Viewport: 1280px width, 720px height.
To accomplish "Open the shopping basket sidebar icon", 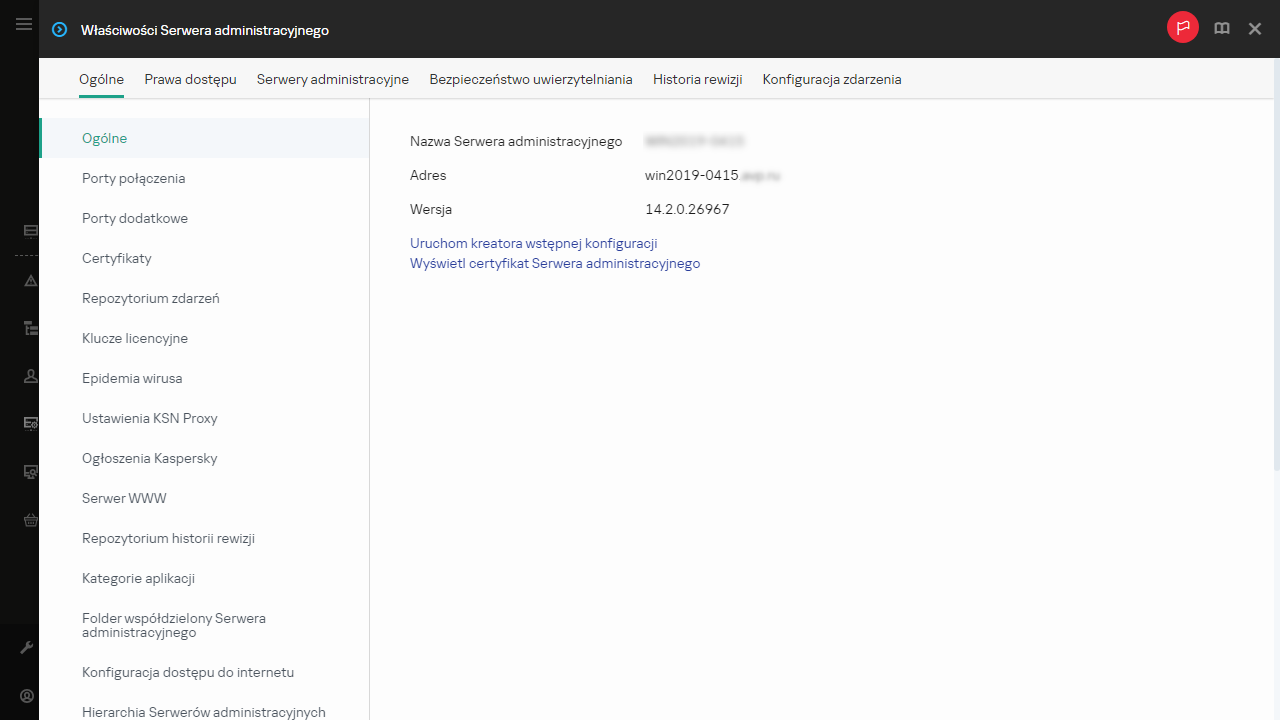I will (x=30, y=520).
